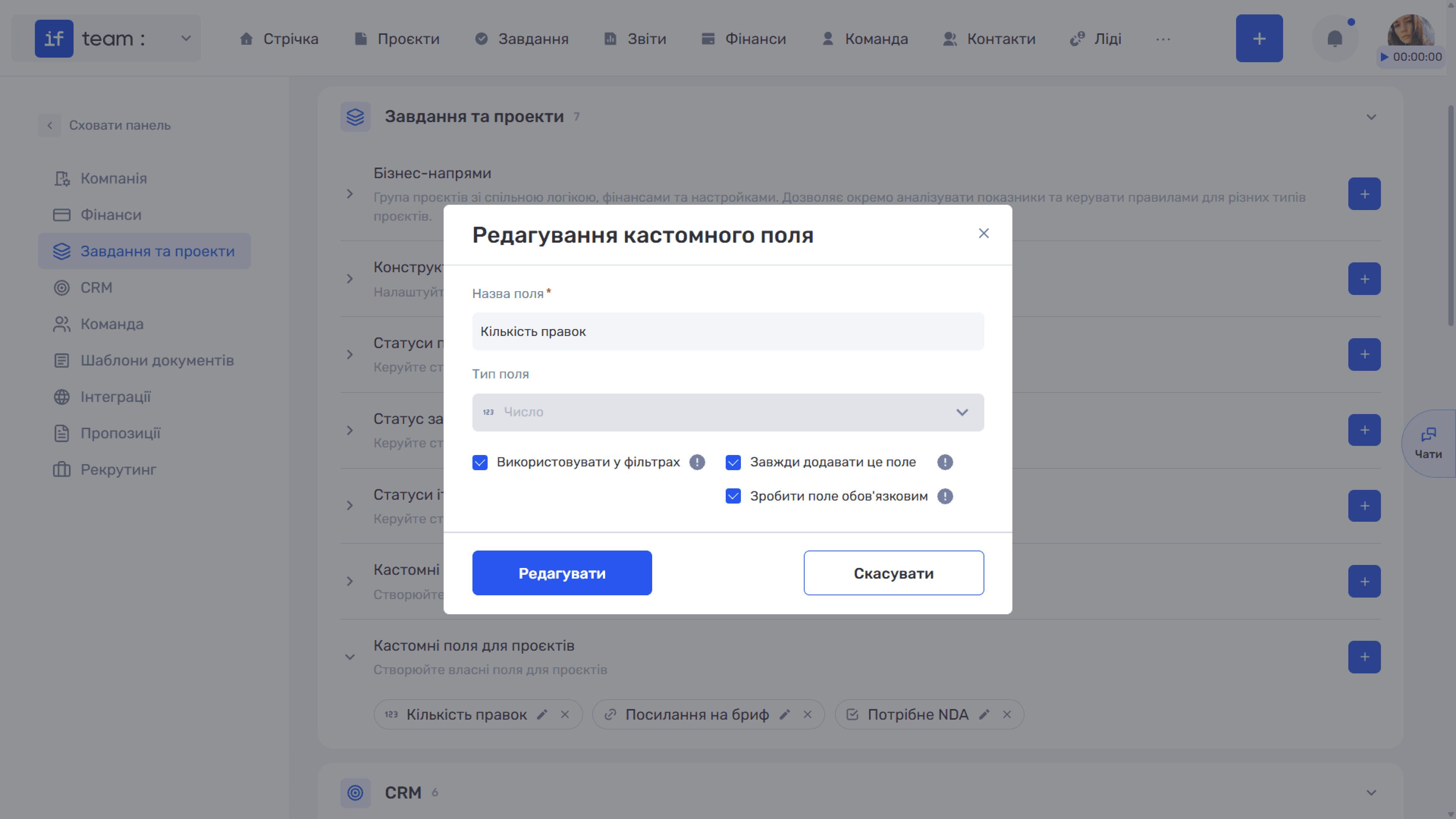Viewport: 1456px width, 819px height.
Task: Expand the Бізнес-напрями row
Action: (x=349, y=194)
